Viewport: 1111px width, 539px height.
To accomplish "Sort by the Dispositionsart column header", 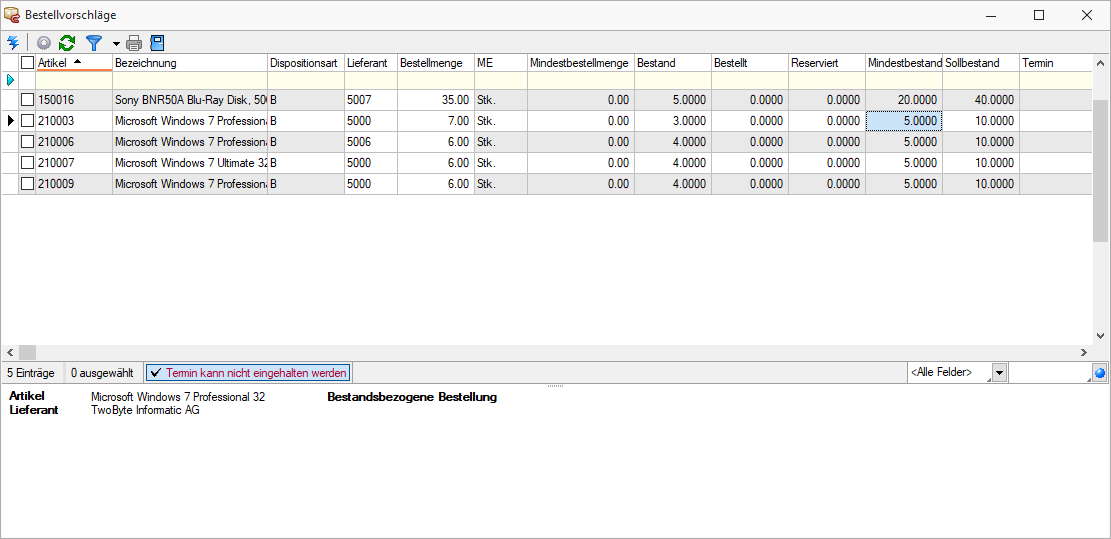I will coord(306,63).
